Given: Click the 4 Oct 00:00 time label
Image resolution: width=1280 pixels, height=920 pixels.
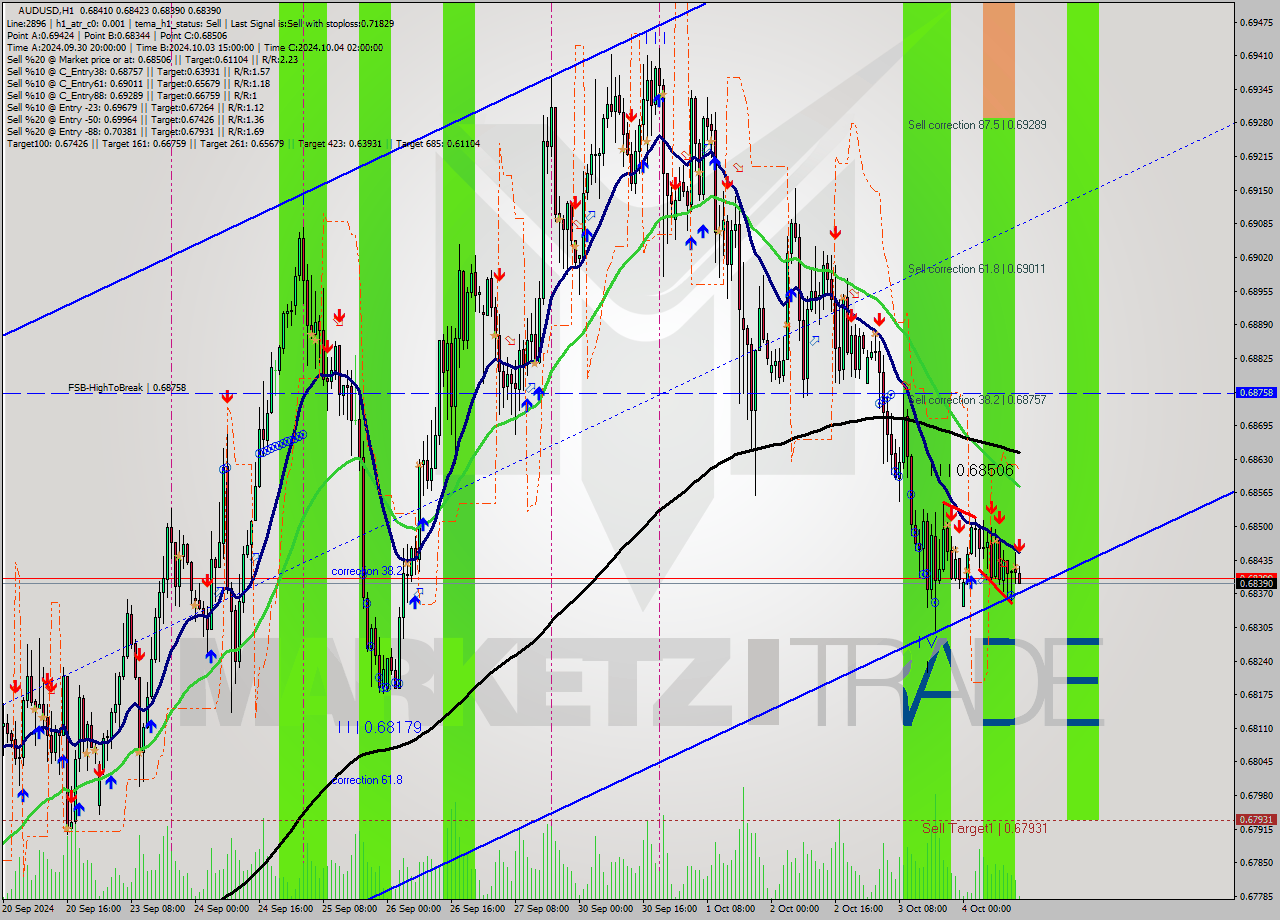Looking at the screenshot, I should pyautogui.click(x=985, y=909).
